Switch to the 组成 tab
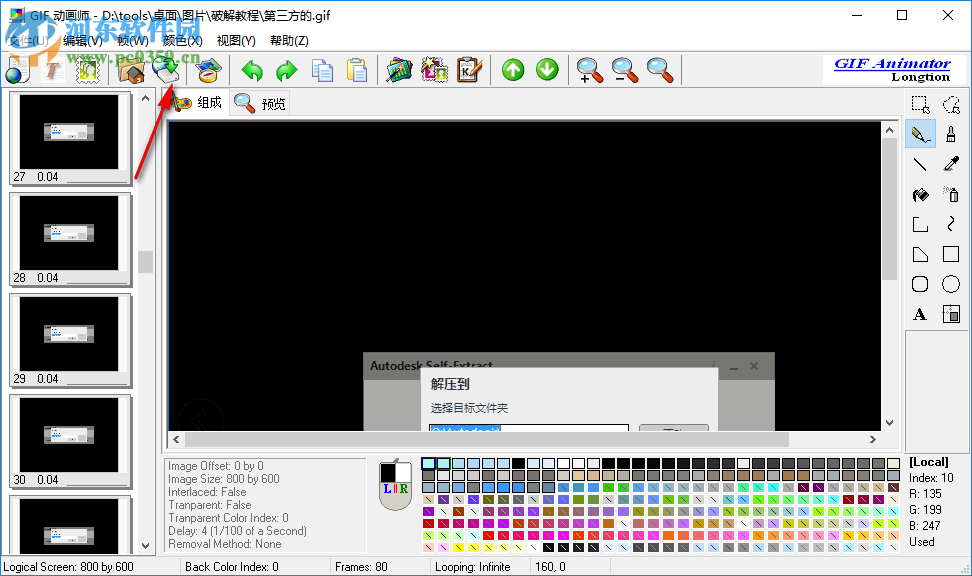Image resolution: width=972 pixels, height=576 pixels. point(210,102)
